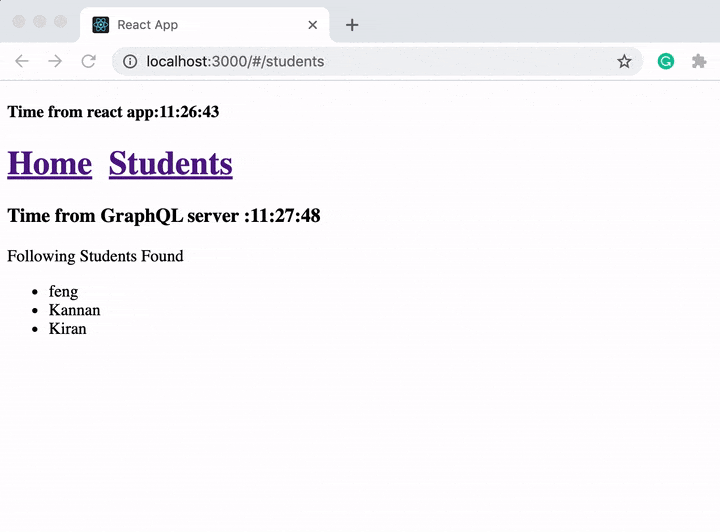Open the Grammarly extension icon
720x532 pixels.
point(665,61)
